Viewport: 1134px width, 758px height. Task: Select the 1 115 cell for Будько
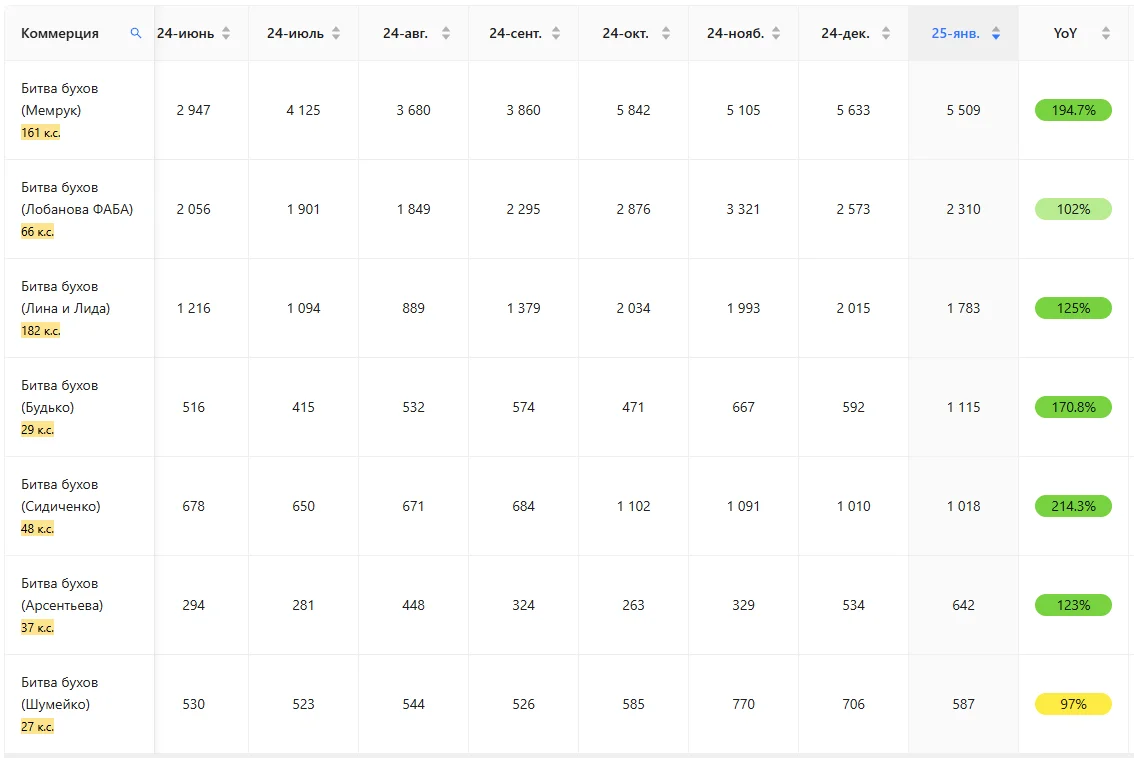(963, 407)
